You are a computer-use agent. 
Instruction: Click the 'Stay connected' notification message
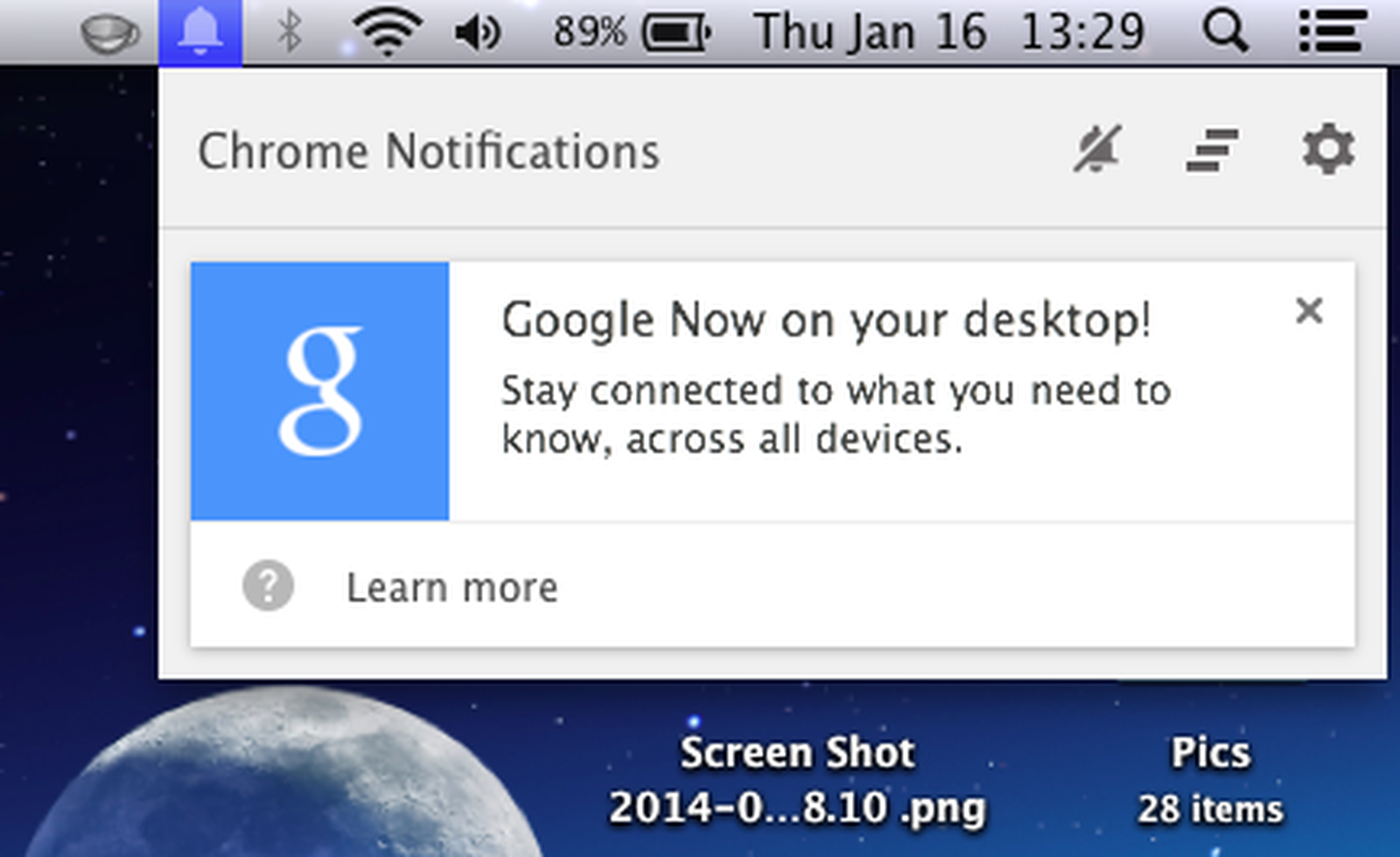click(835, 414)
